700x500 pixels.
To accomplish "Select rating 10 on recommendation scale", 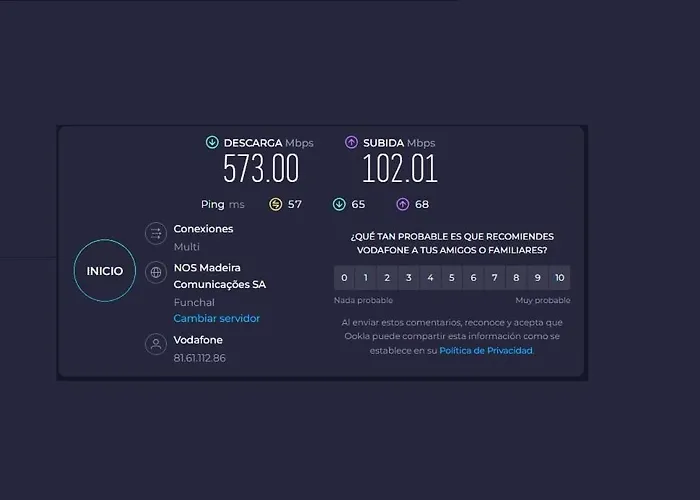I will (560, 278).
